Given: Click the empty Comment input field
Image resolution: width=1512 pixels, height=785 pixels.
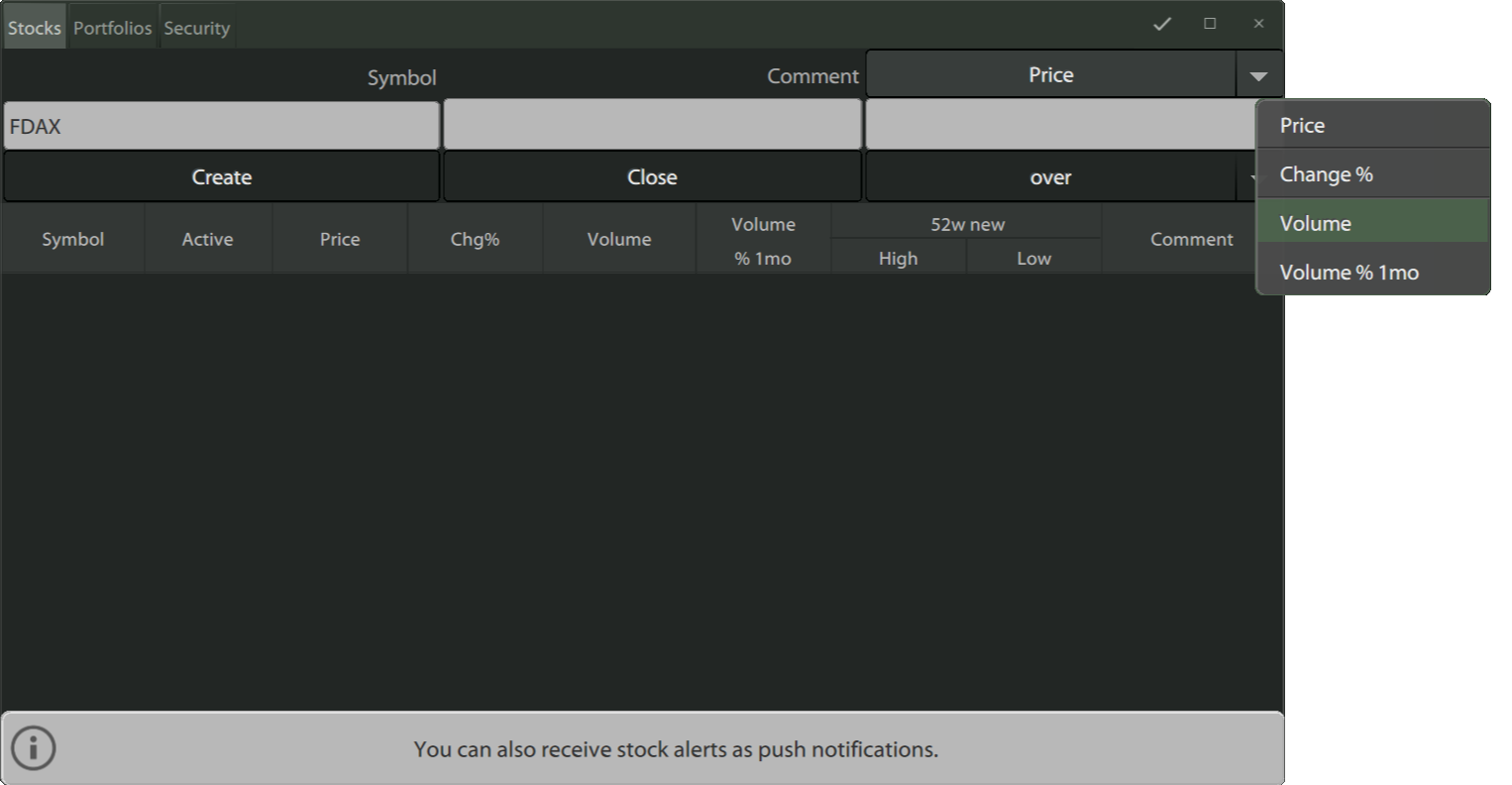Looking at the screenshot, I should point(652,126).
